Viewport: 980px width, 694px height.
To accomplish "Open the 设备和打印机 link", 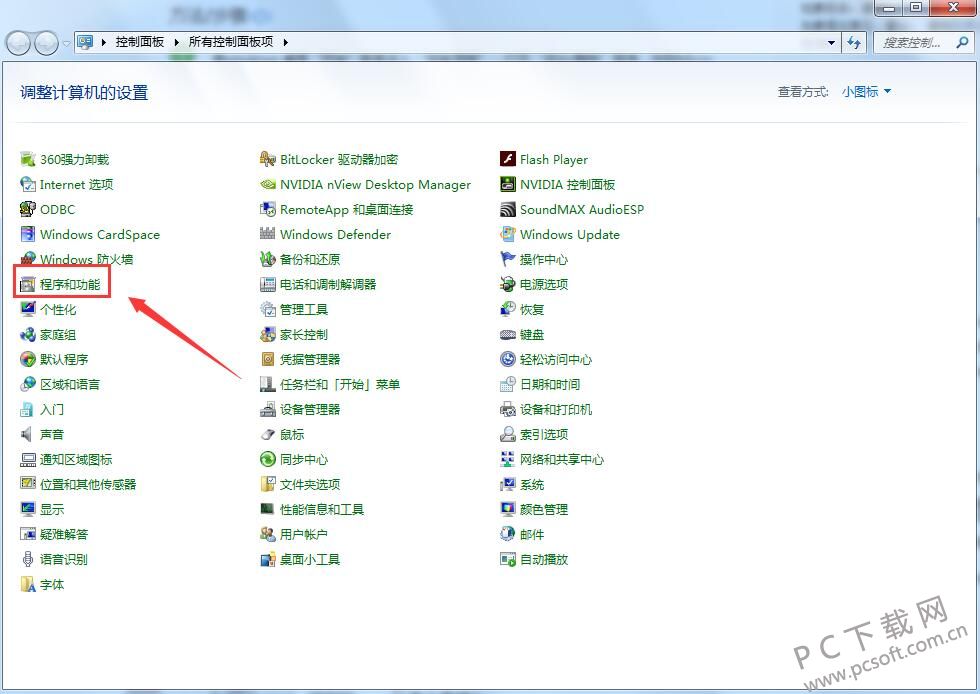I will click(x=556, y=410).
